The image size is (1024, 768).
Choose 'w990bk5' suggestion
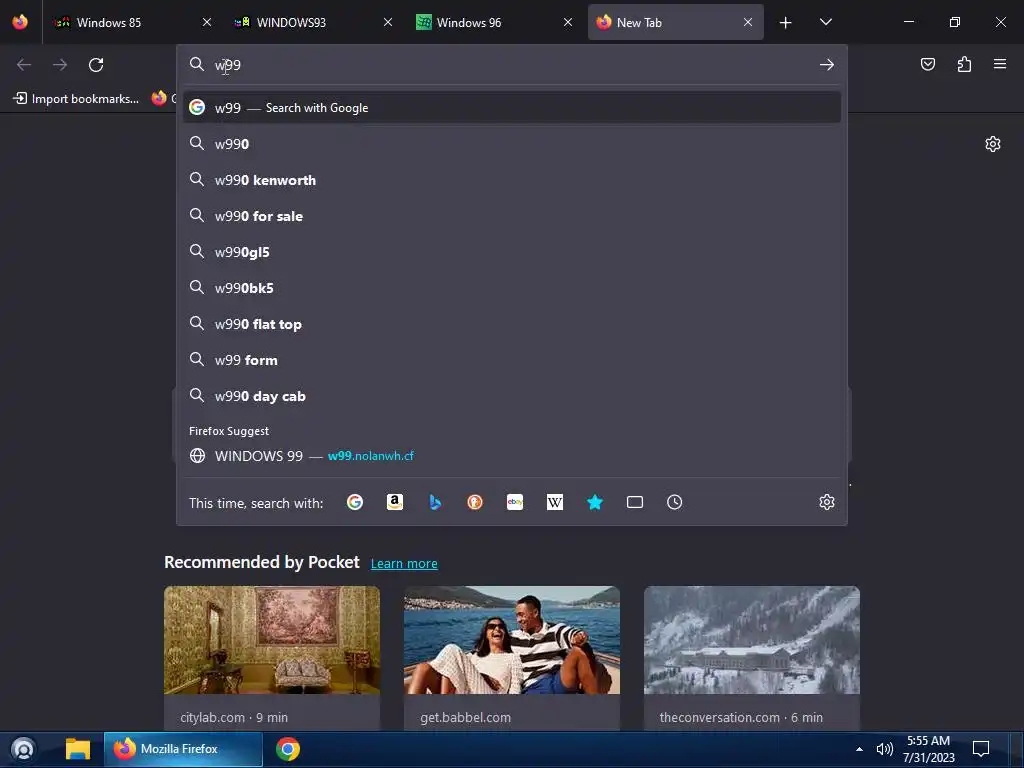pyautogui.click(x=512, y=288)
